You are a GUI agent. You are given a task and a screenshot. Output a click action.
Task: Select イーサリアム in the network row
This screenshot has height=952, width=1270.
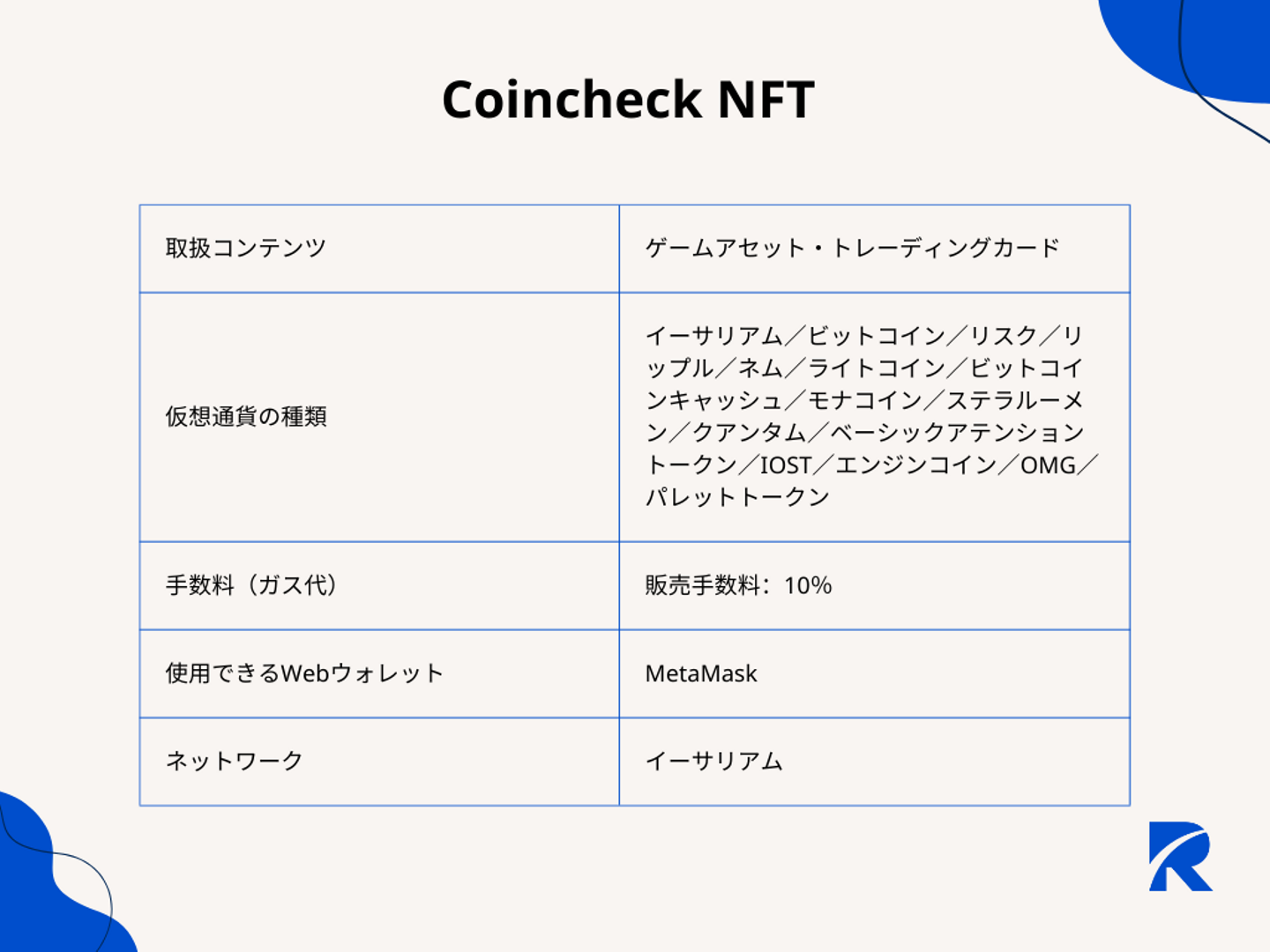tap(713, 761)
